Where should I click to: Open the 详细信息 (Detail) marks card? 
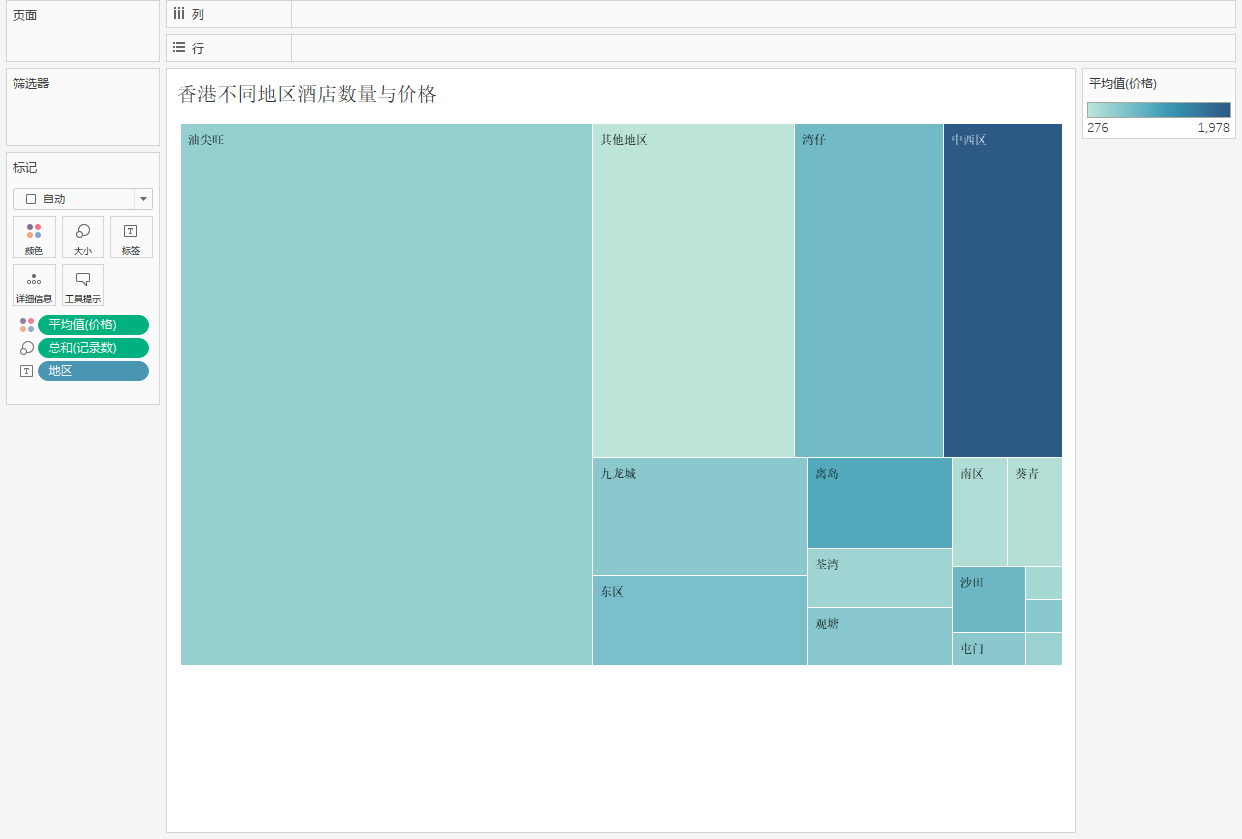click(x=34, y=285)
